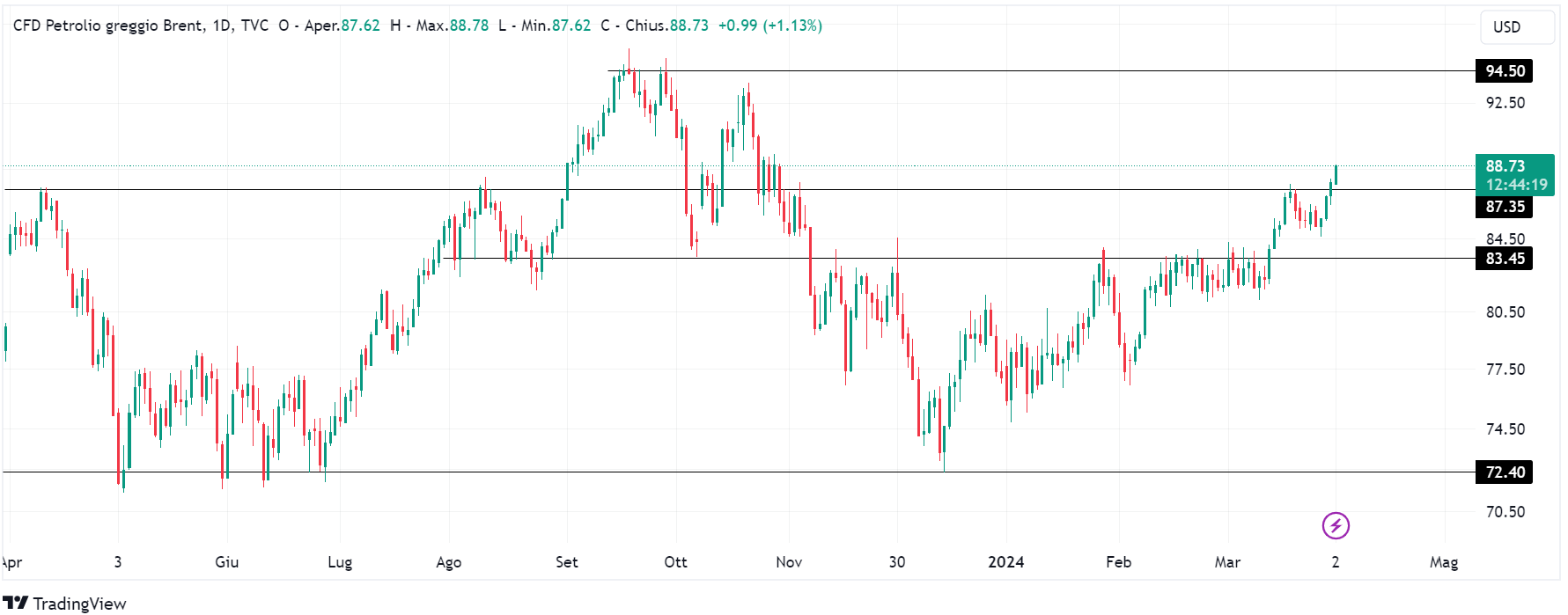
Task: Click the 80.50 price axis label
Action: [1505, 312]
